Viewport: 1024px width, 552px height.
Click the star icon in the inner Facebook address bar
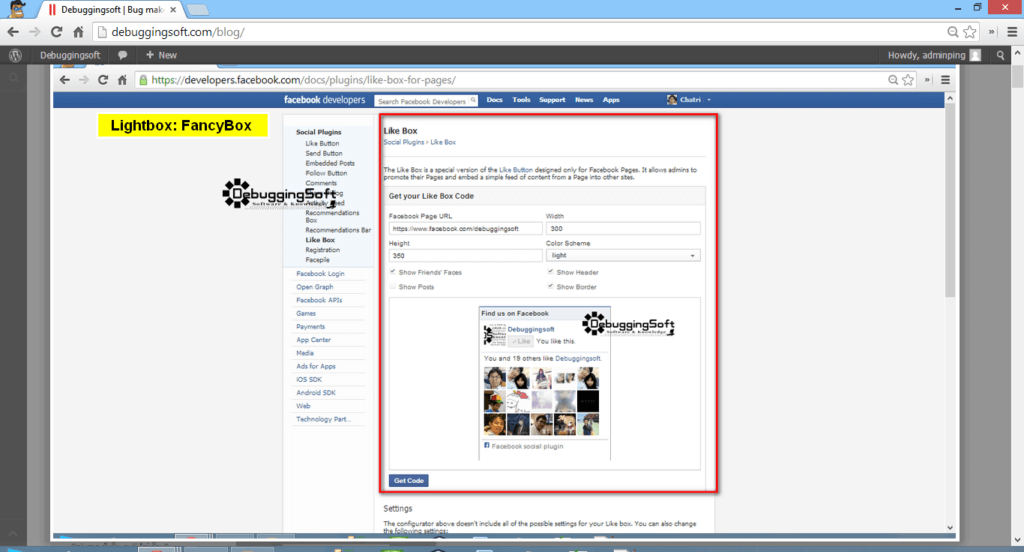coord(908,80)
